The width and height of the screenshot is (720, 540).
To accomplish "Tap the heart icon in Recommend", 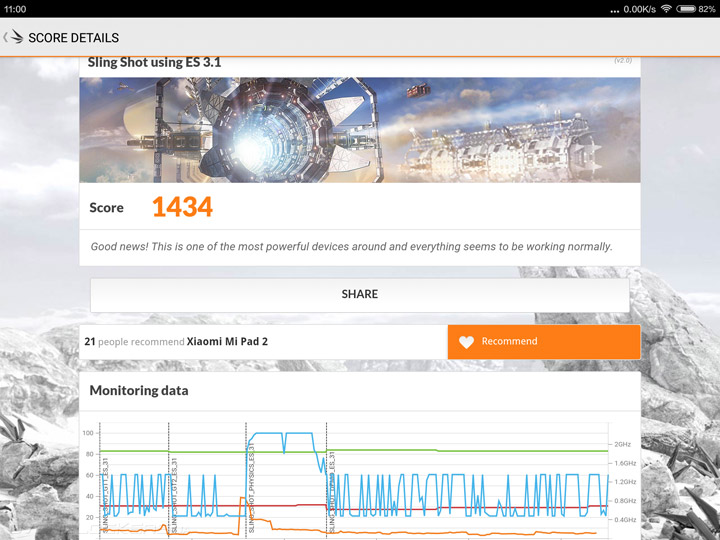I will tap(466, 342).
